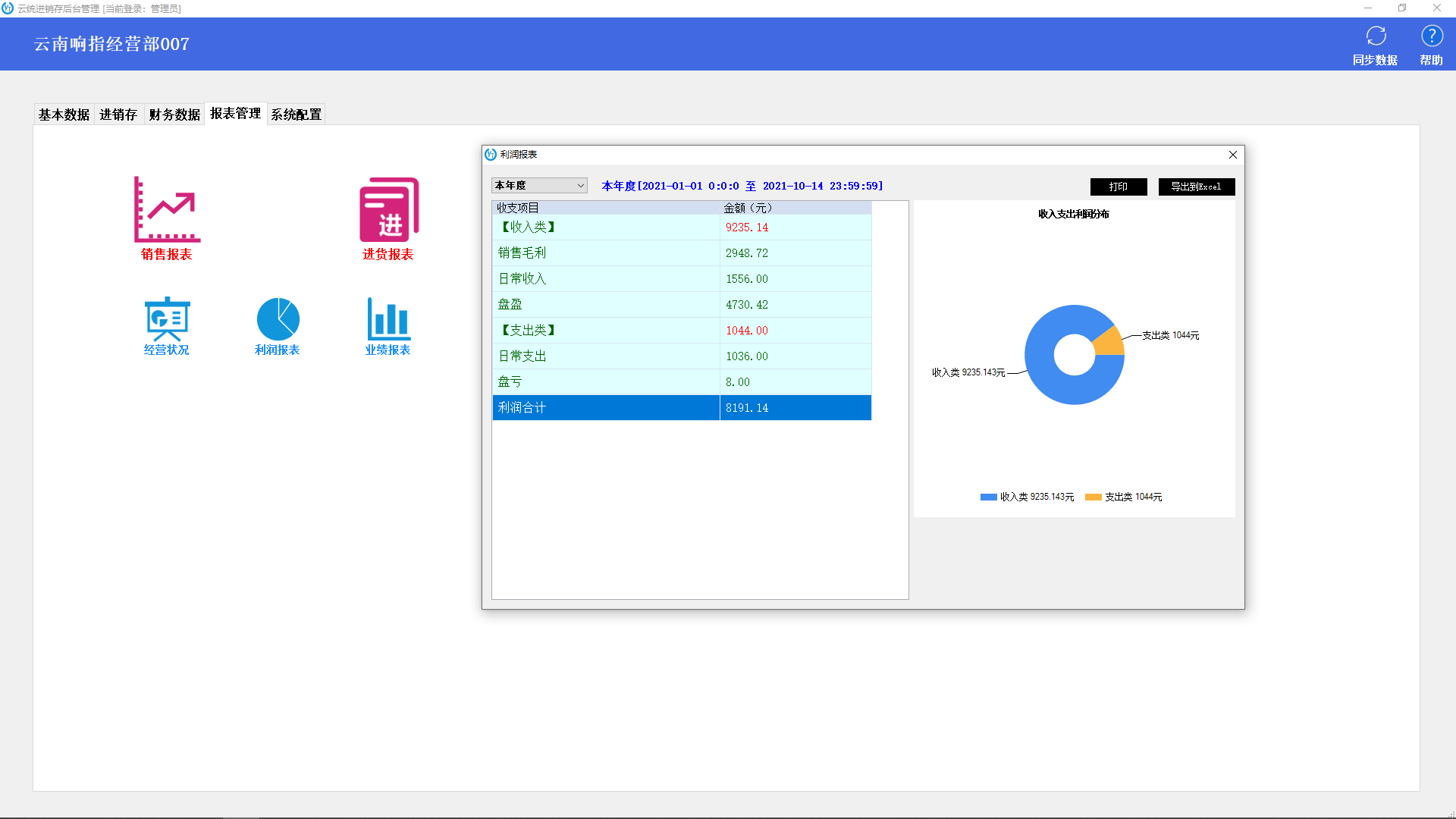Close the 利润报表 dialog
The width and height of the screenshot is (1456, 819).
tap(1233, 154)
